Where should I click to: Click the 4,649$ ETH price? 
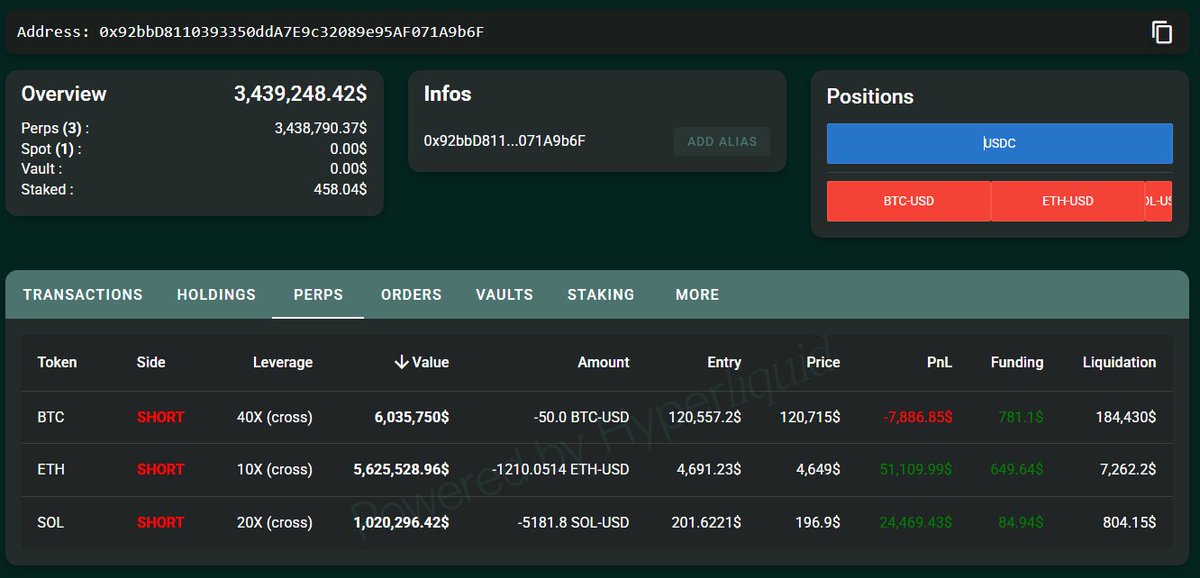818,469
